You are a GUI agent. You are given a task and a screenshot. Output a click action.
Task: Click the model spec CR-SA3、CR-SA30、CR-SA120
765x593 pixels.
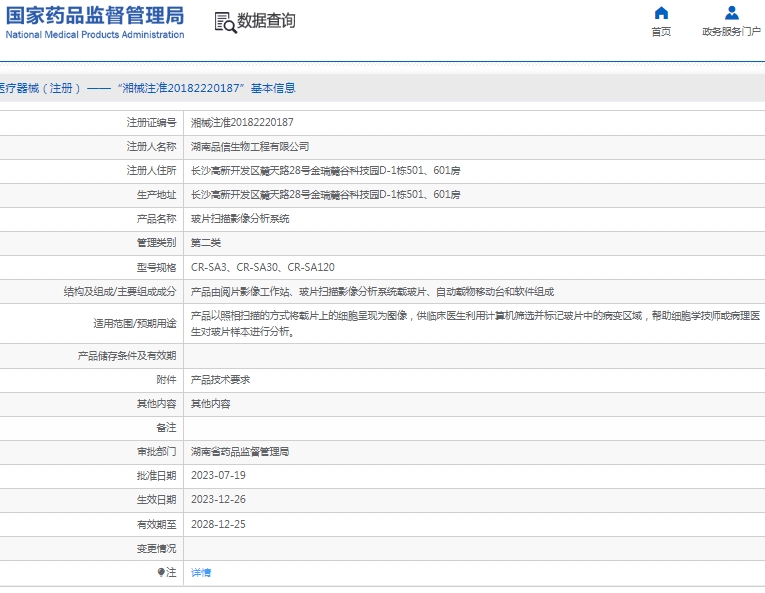click(x=263, y=267)
